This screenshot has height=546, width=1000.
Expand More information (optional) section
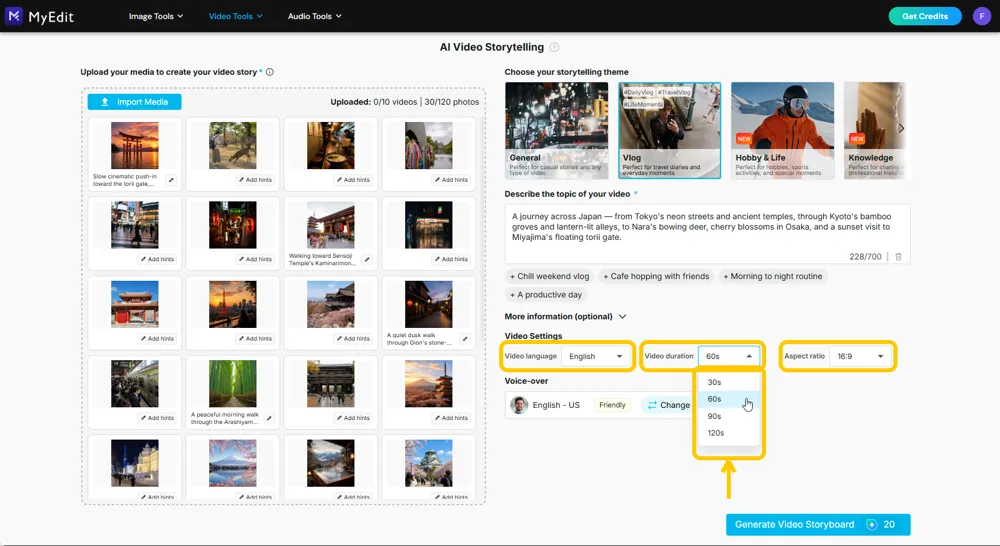pyautogui.click(x=566, y=316)
